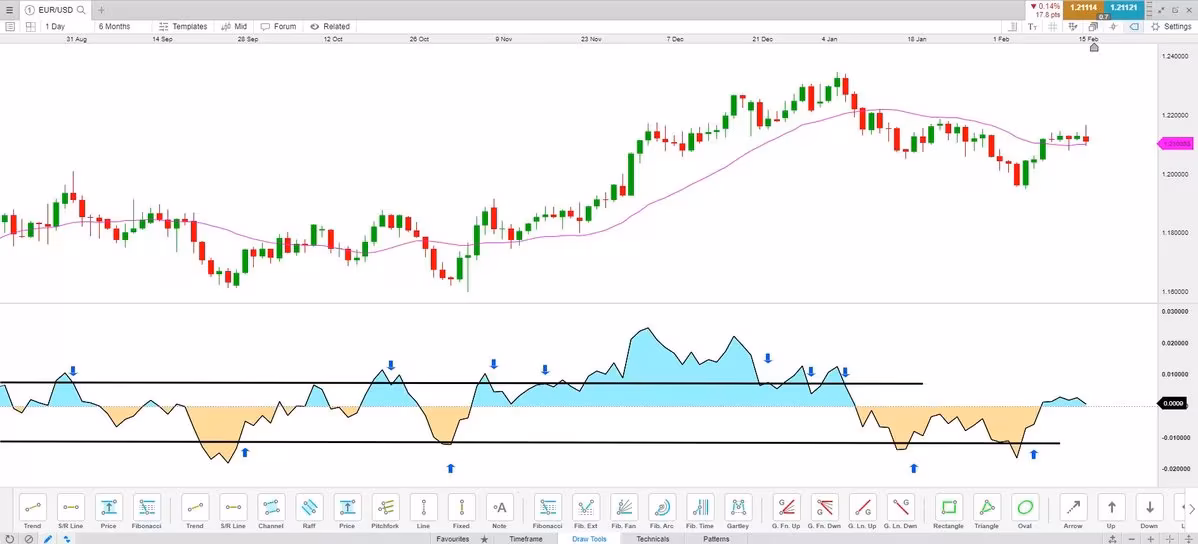Open chart Settings
This screenshot has width=1198, height=544.
click(1170, 27)
